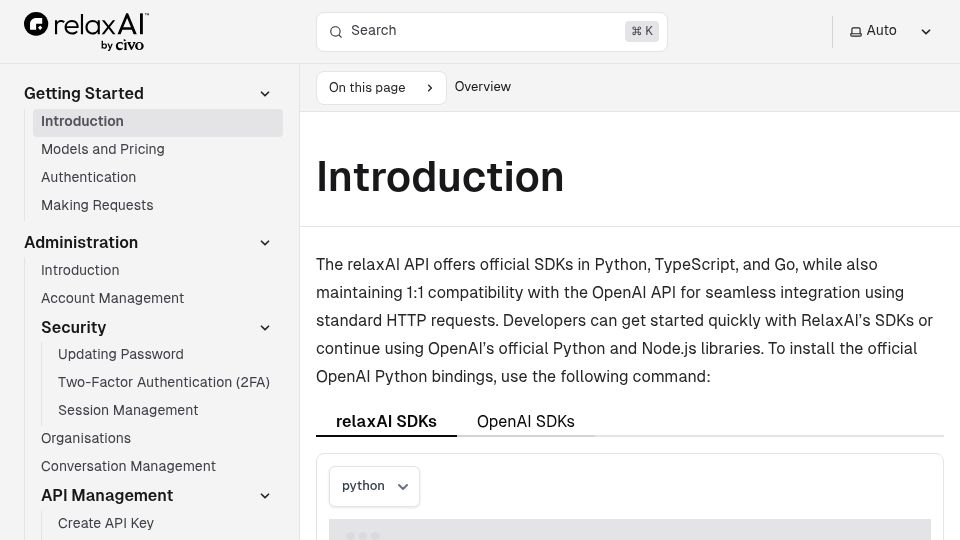Open the python language dropdown

374,486
